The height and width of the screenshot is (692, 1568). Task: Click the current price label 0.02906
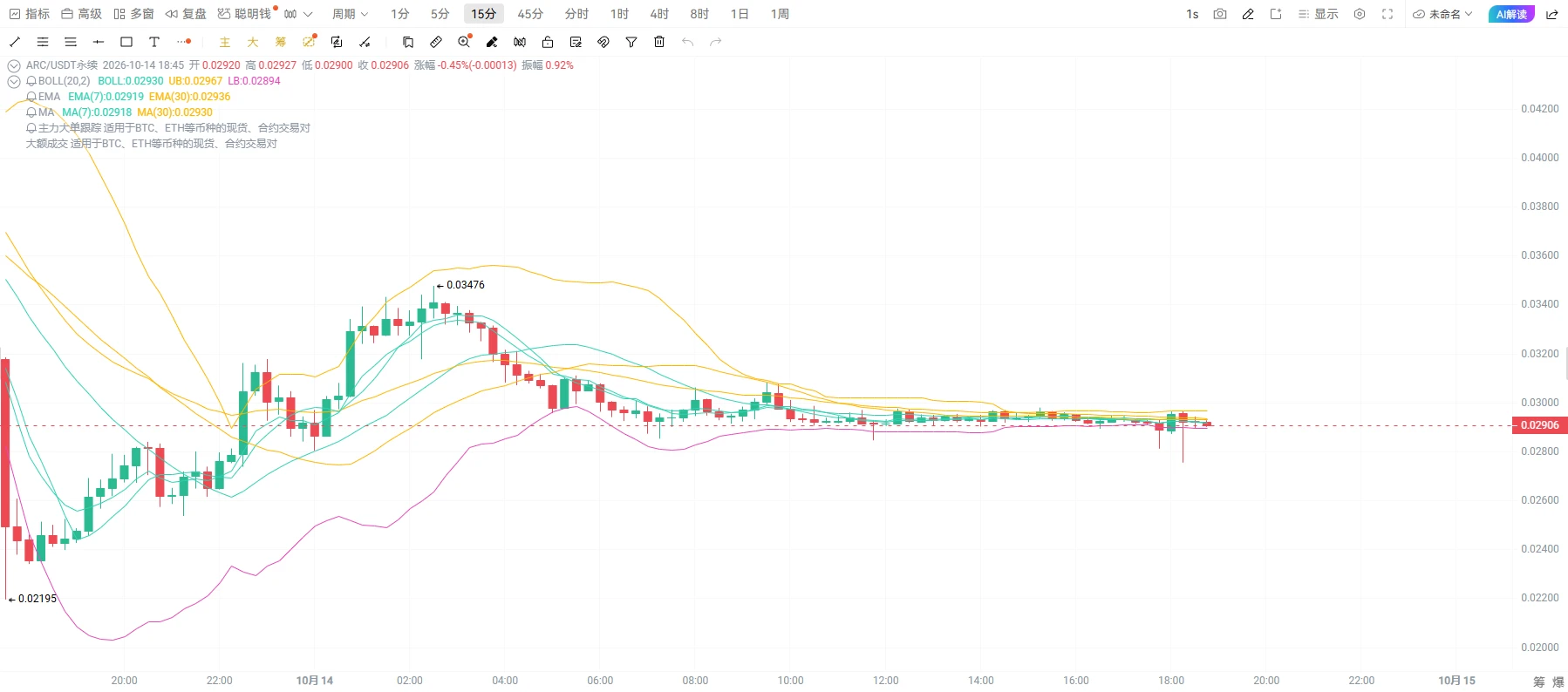point(1539,425)
